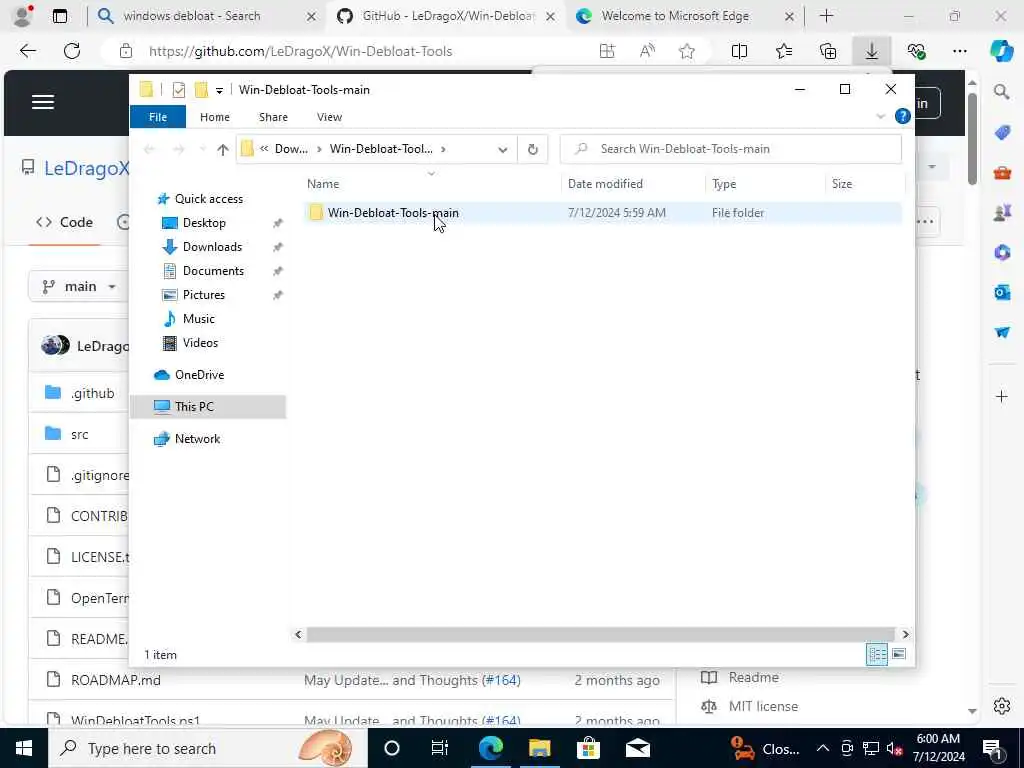Screen dimensions: 1024x768
Task: Select Pictures in navigation pane
Action: pos(204,295)
